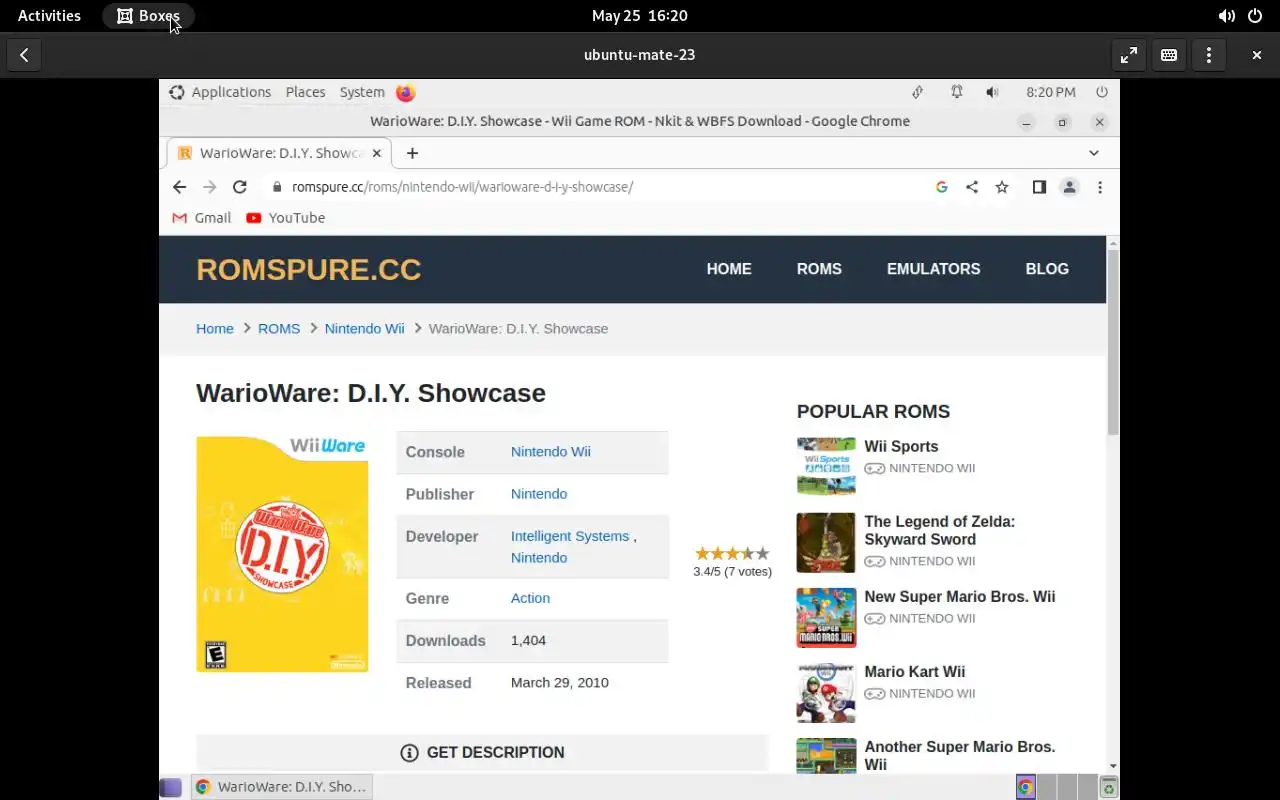Image resolution: width=1280 pixels, height=800 pixels.
Task: Open MATE System menu
Action: click(x=362, y=92)
